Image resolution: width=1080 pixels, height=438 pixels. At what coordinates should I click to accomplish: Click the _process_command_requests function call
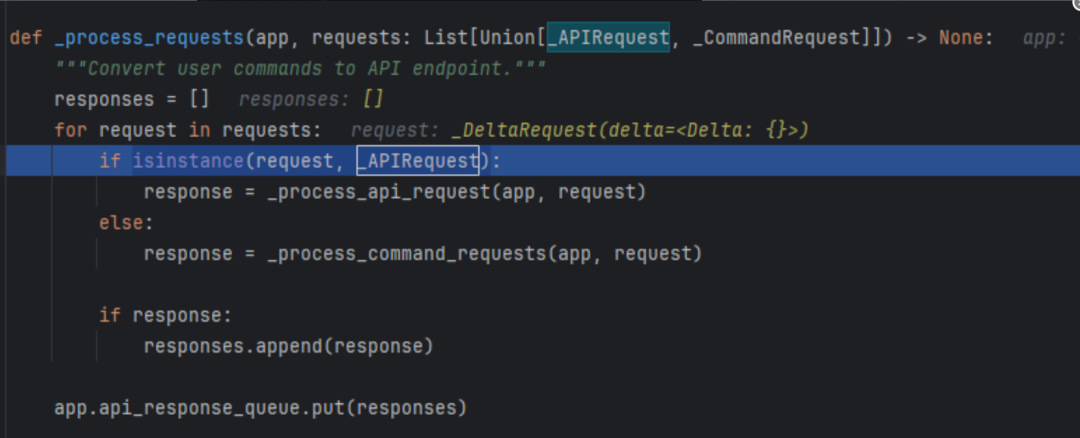coord(406,254)
